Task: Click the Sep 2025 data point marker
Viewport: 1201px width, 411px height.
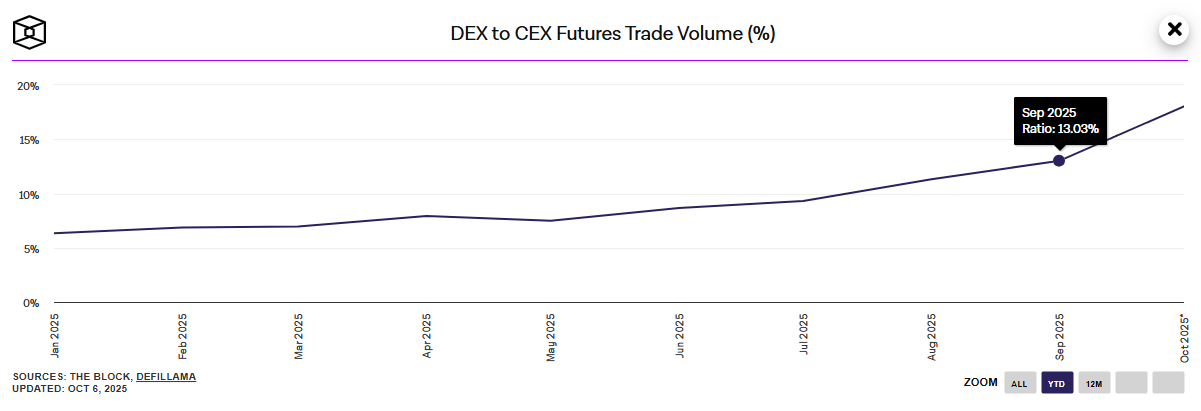Action: [1059, 161]
